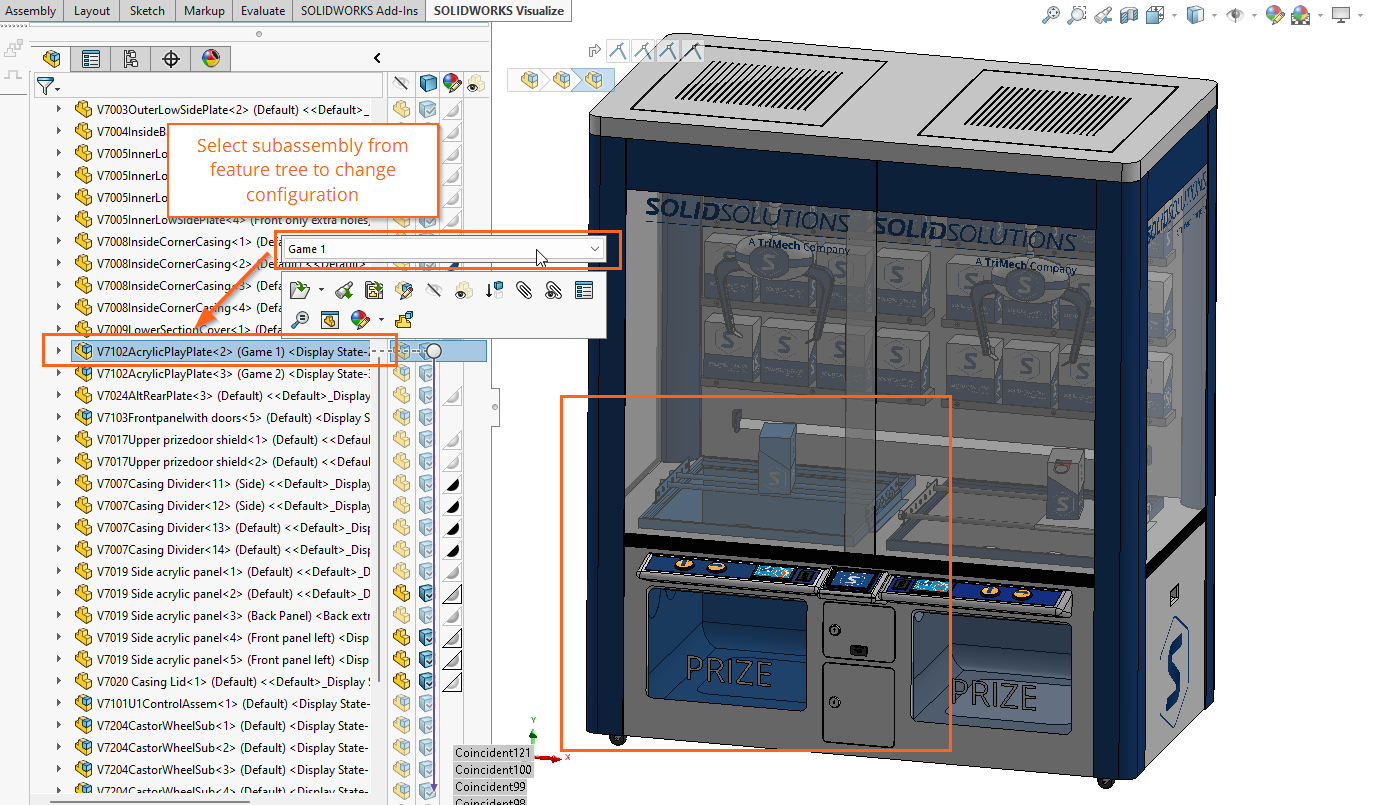Toggle Show Hidden Components in context toolbar

tap(462, 290)
